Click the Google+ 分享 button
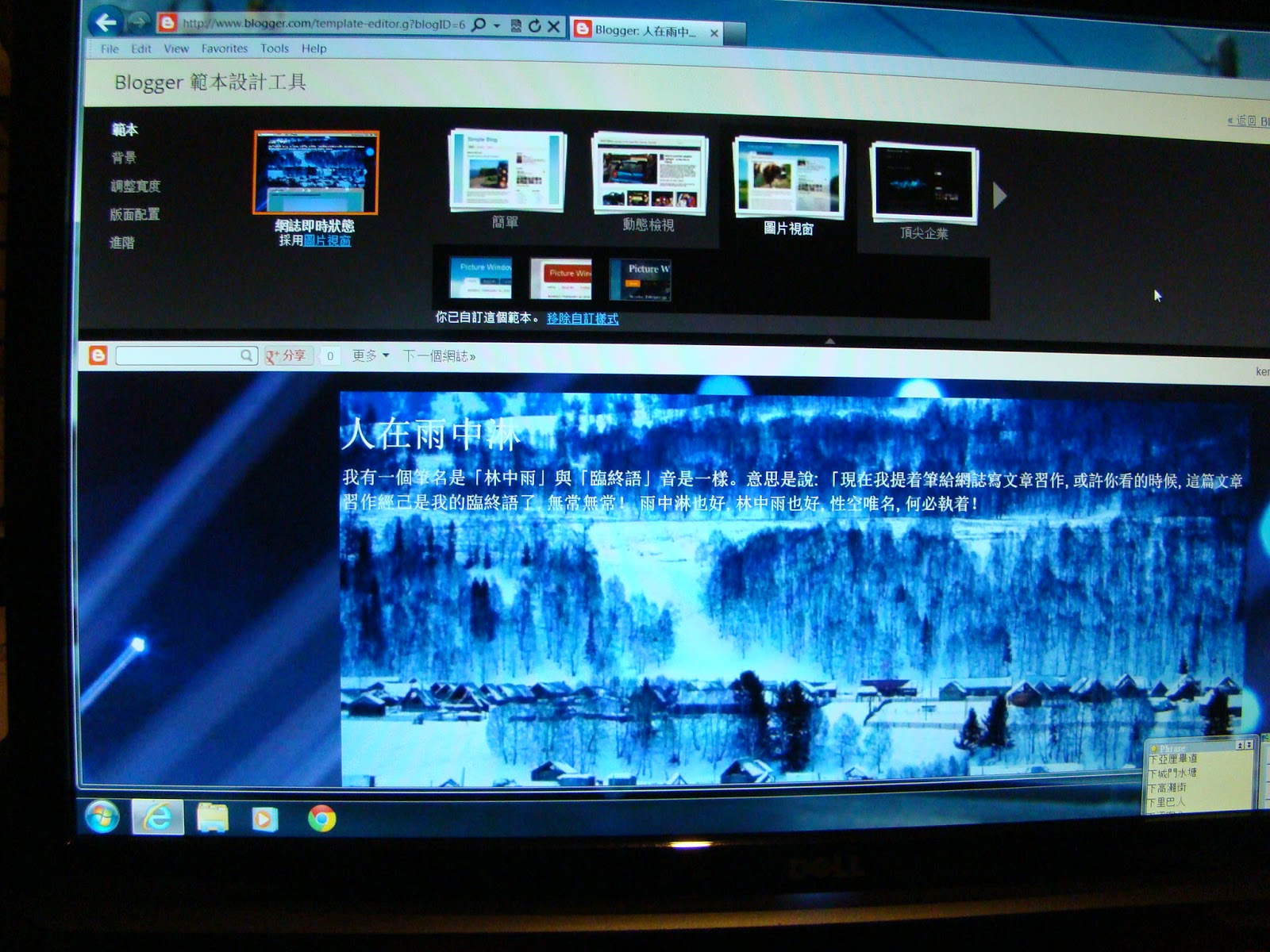The width and height of the screenshot is (1270, 952). coord(287,356)
